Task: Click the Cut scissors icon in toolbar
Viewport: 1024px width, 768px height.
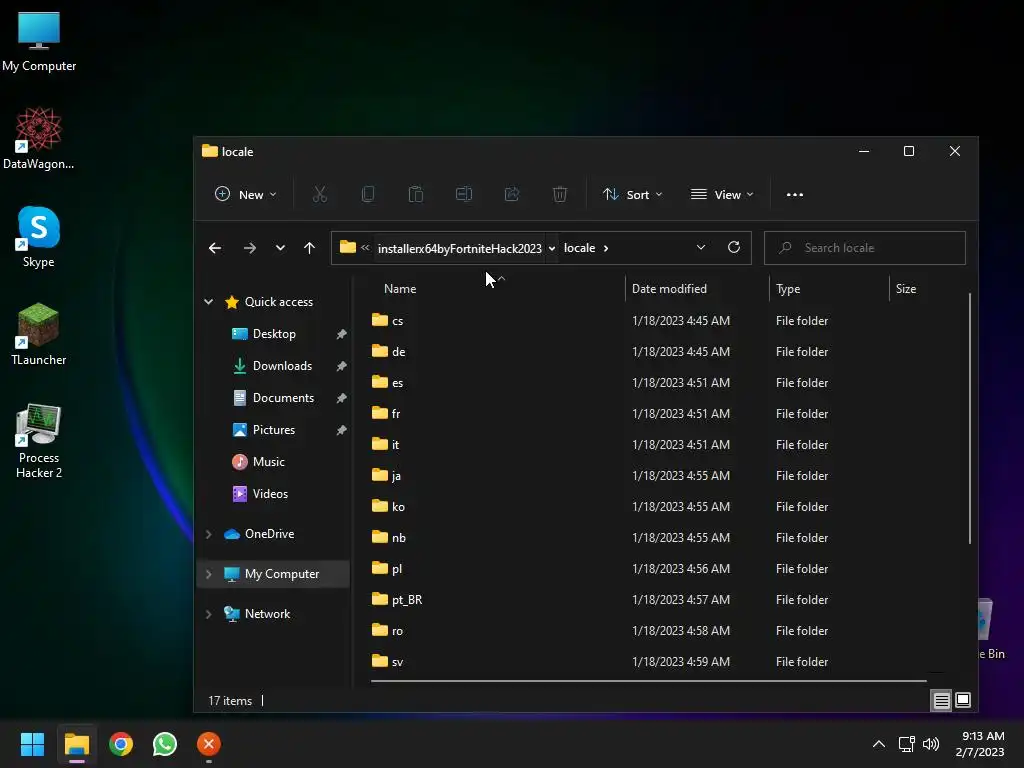Action: (x=319, y=195)
